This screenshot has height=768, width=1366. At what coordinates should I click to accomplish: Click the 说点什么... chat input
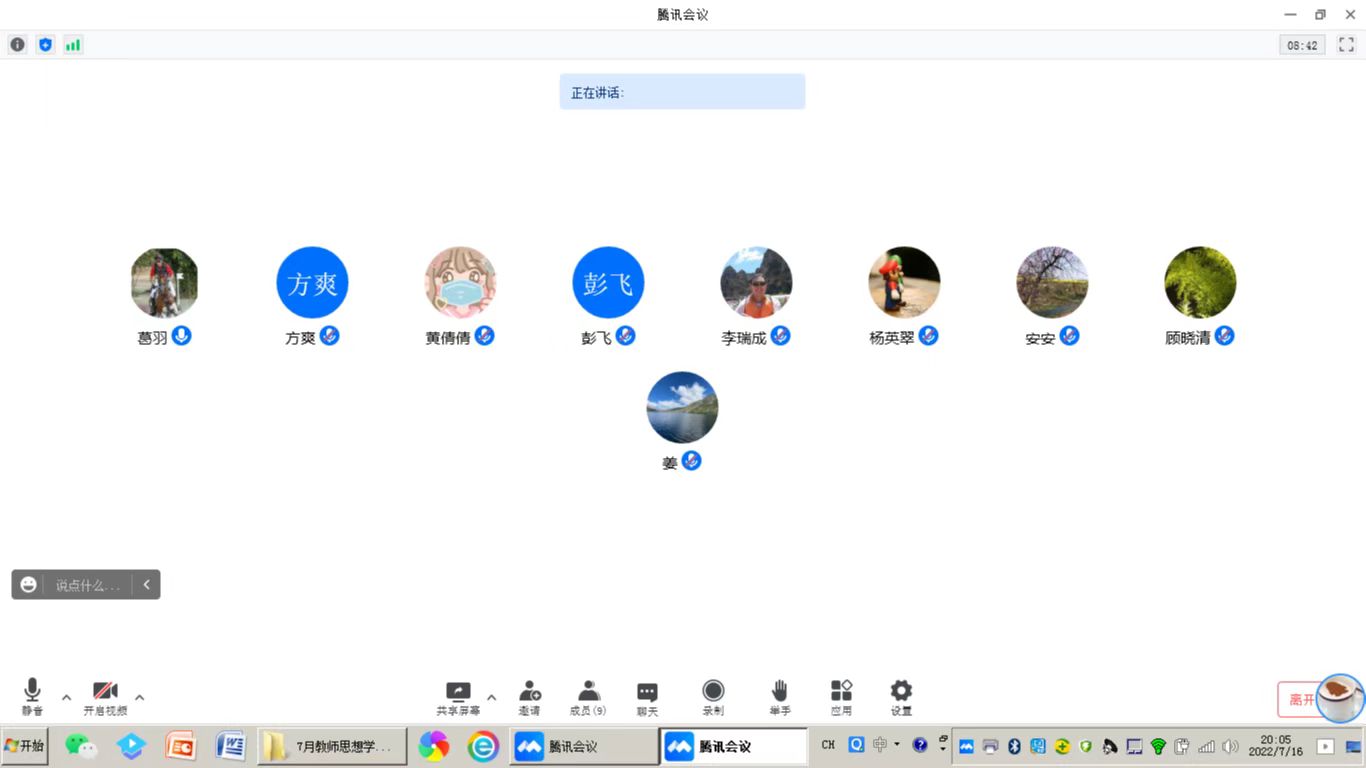pos(88,585)
